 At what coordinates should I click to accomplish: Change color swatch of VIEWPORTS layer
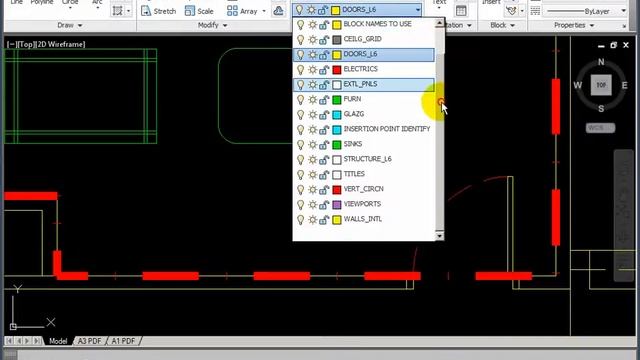point(337,204)
